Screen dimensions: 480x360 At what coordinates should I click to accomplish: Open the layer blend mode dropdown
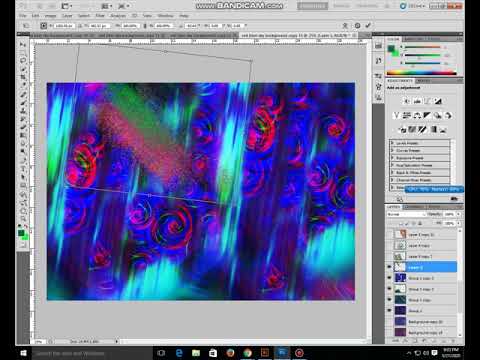(x=406, y=214)
